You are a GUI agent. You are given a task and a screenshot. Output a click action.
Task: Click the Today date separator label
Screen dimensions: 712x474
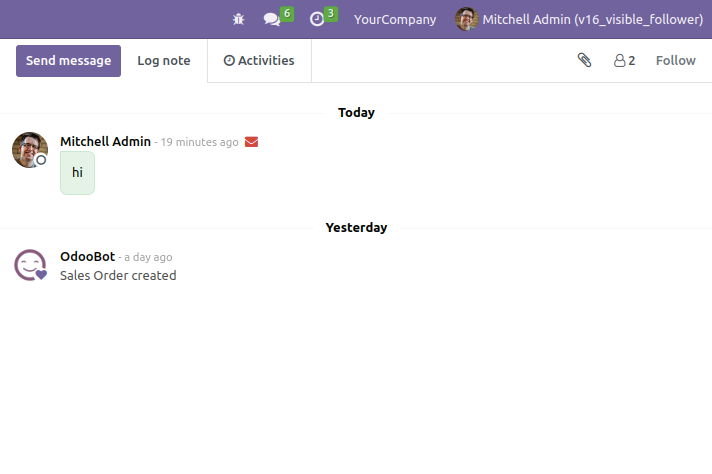[x=356, y=113]
